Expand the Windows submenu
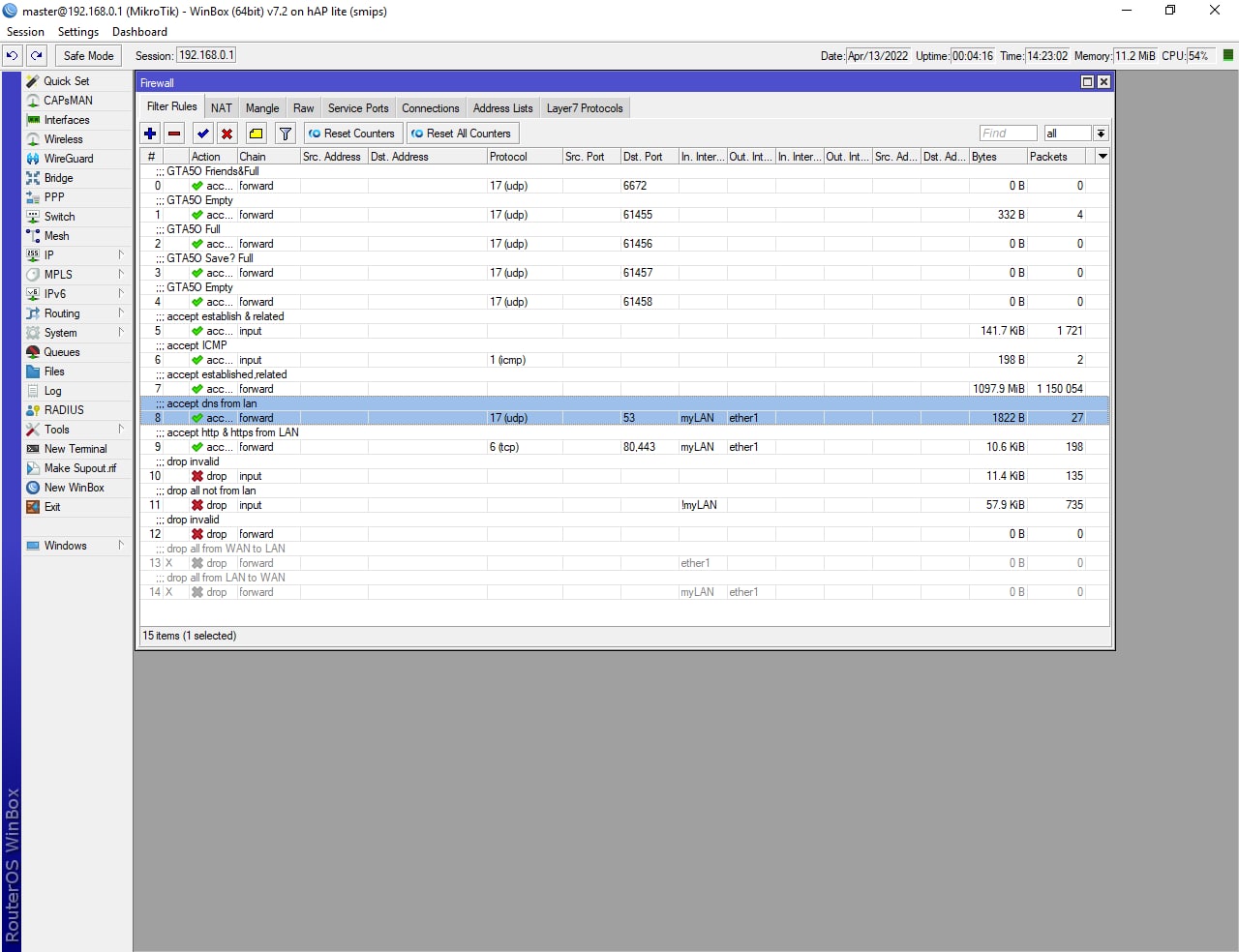Image resolution: width=1239 pixels, height=952 pixels. point(77,546)
